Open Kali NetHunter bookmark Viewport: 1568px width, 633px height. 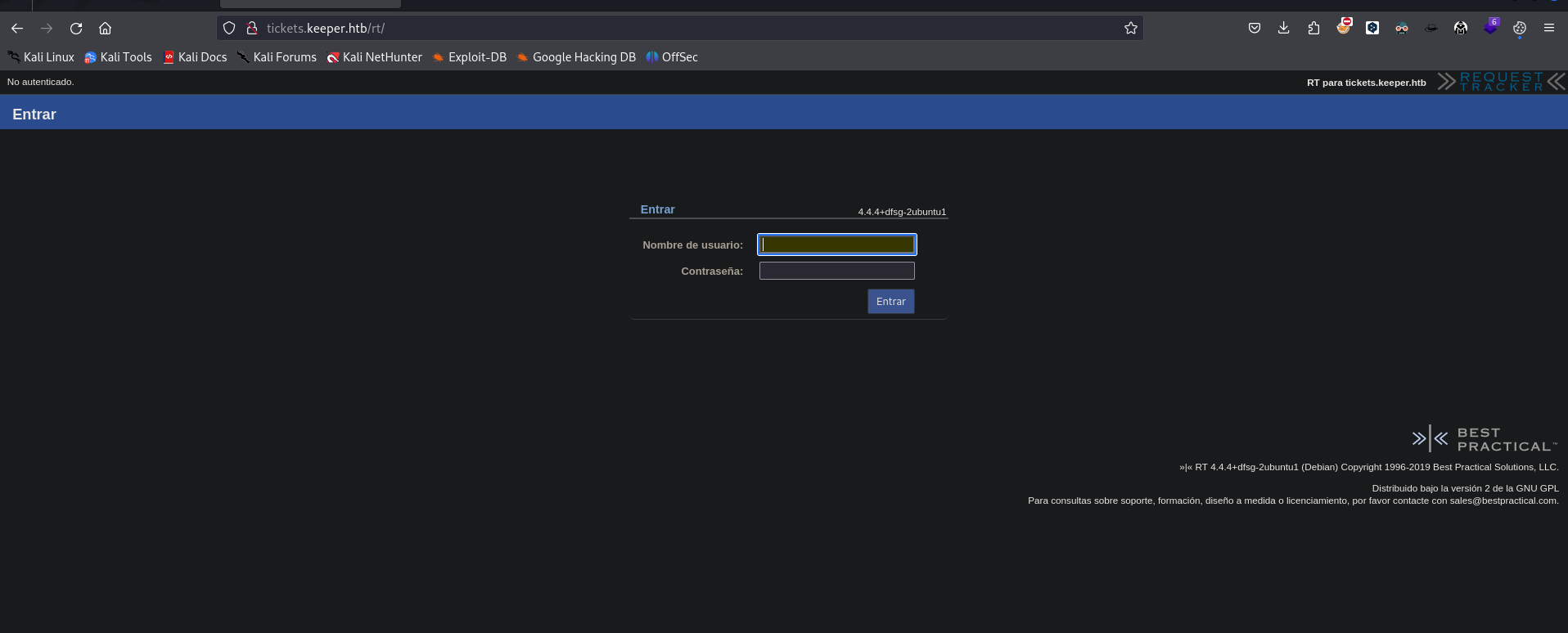pos(374,57)
